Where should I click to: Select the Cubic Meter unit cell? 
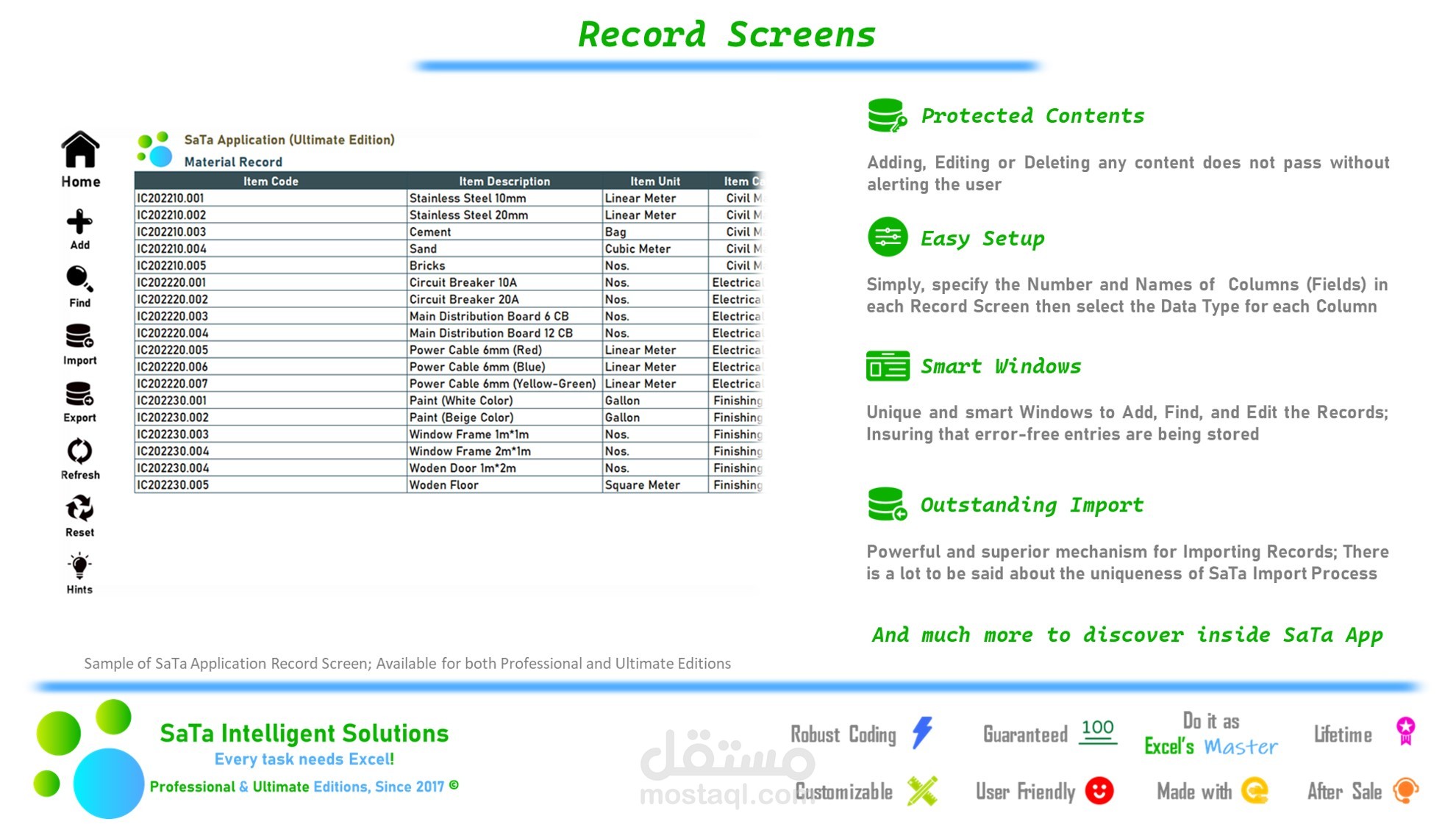[654, 248]
